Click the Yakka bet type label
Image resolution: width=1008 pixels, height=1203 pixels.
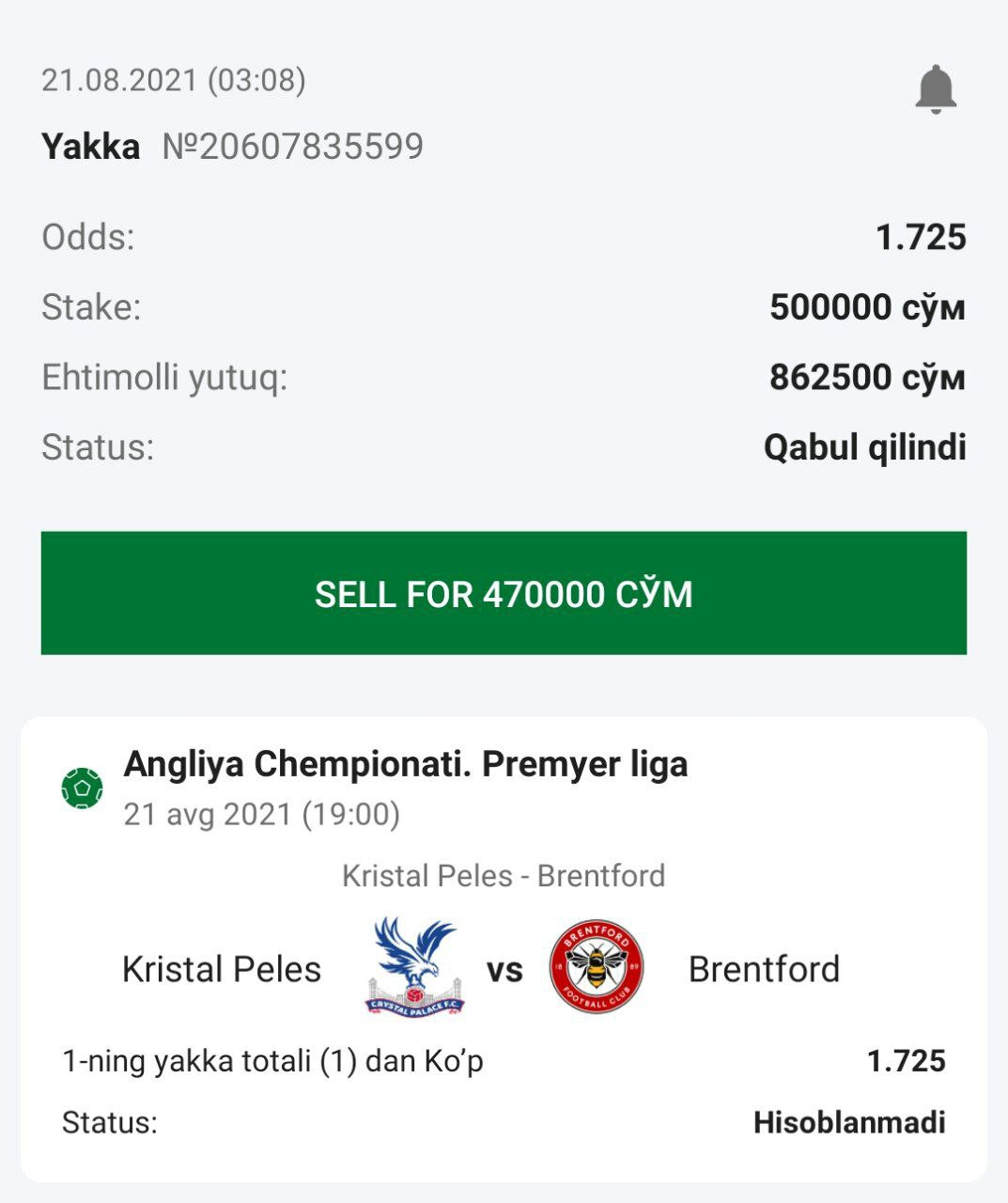pos(90,147)
